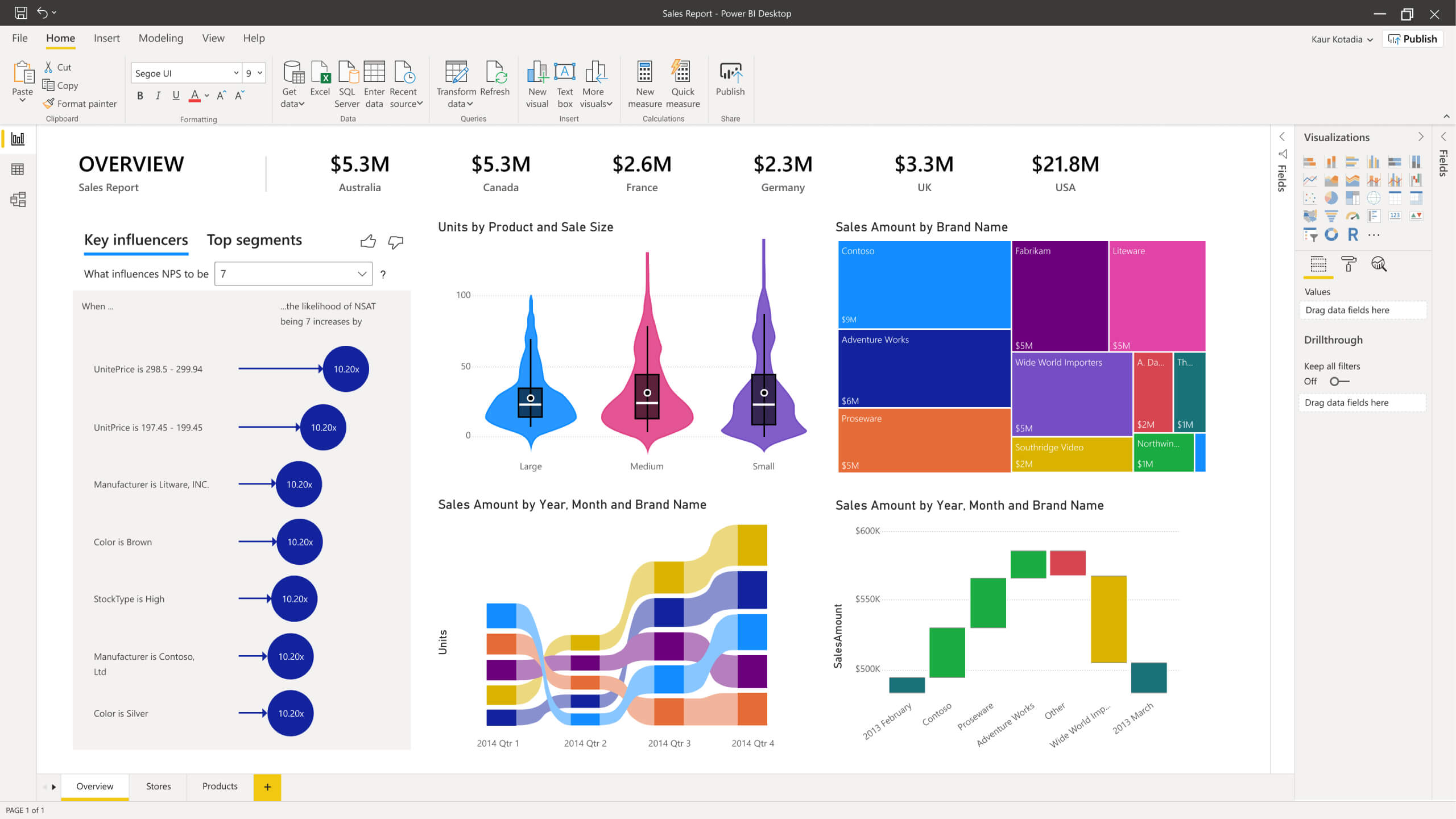Switch to the Stores tab

158,786
